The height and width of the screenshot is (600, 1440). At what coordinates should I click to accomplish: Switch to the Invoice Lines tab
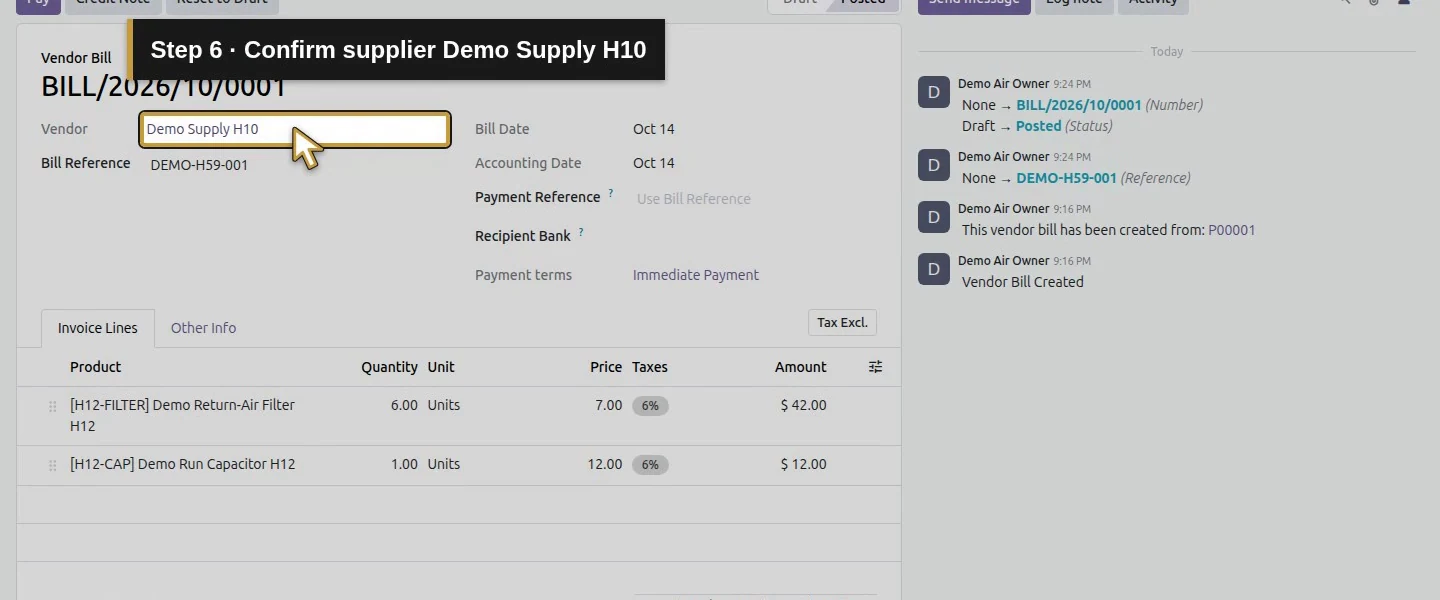tap(98, 328)
